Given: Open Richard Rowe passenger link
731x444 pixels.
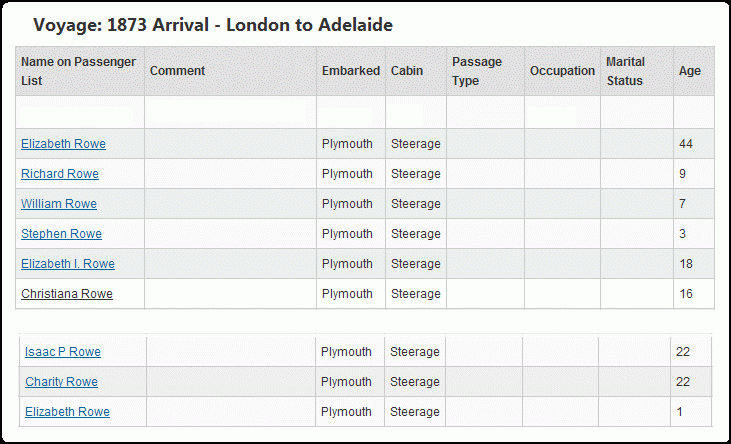Looking at the screenshot, I should click(x=60, y=173).
